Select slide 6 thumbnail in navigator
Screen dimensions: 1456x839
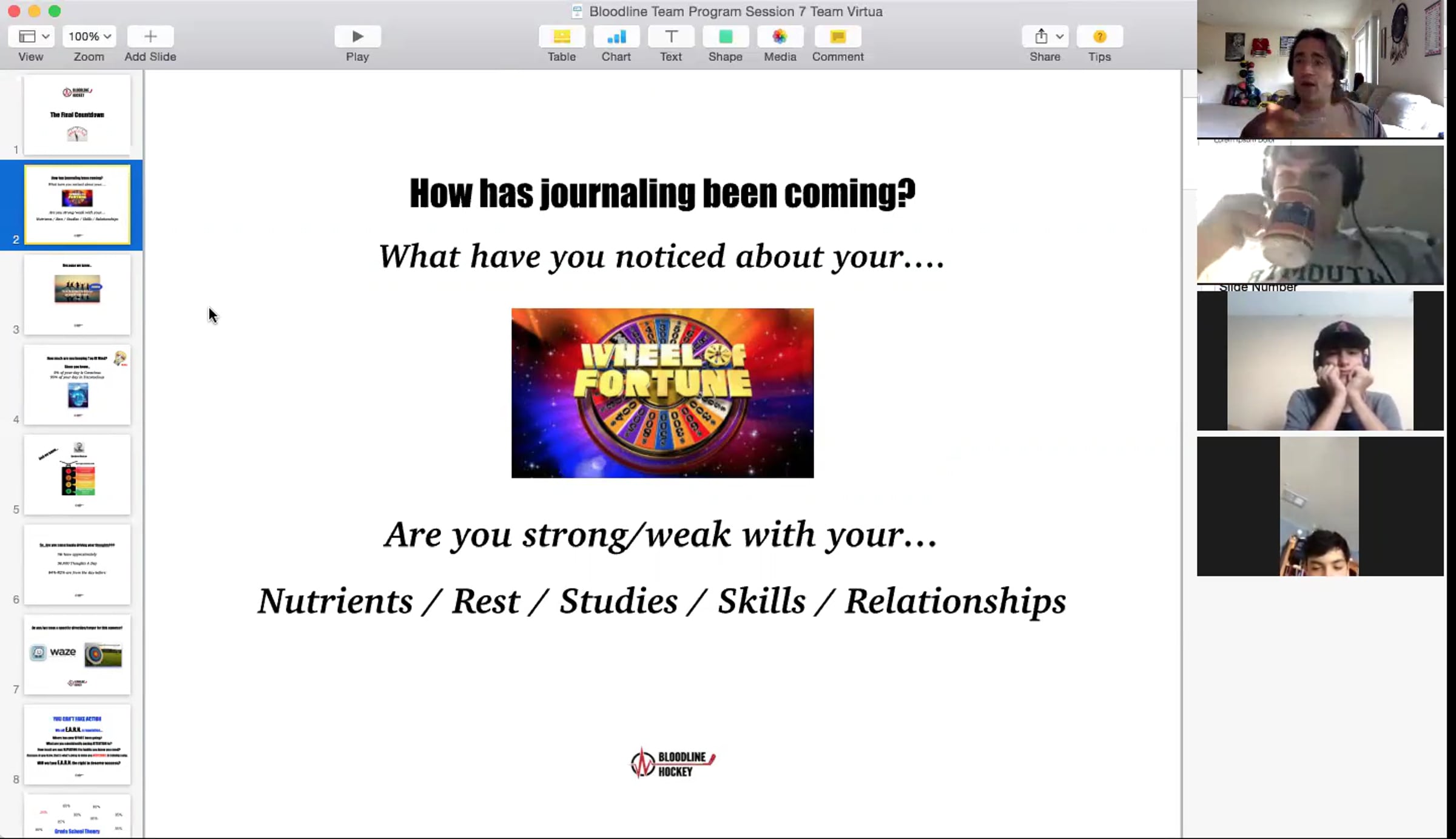point(77,564)
